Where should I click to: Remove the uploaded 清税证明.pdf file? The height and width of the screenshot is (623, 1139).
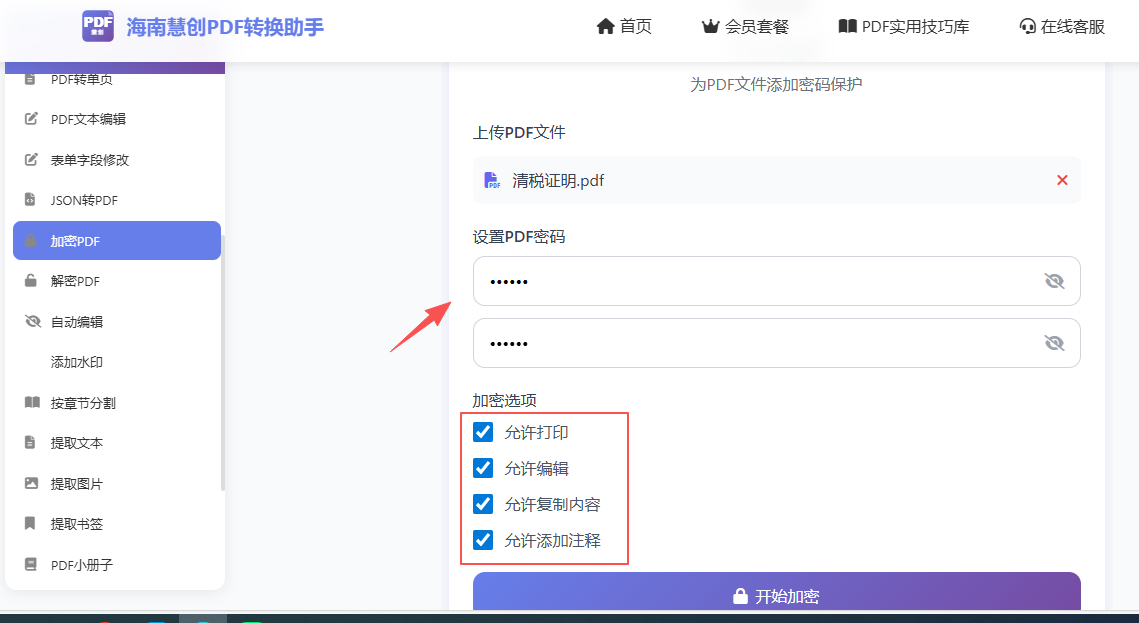(x=1062, y=180)
